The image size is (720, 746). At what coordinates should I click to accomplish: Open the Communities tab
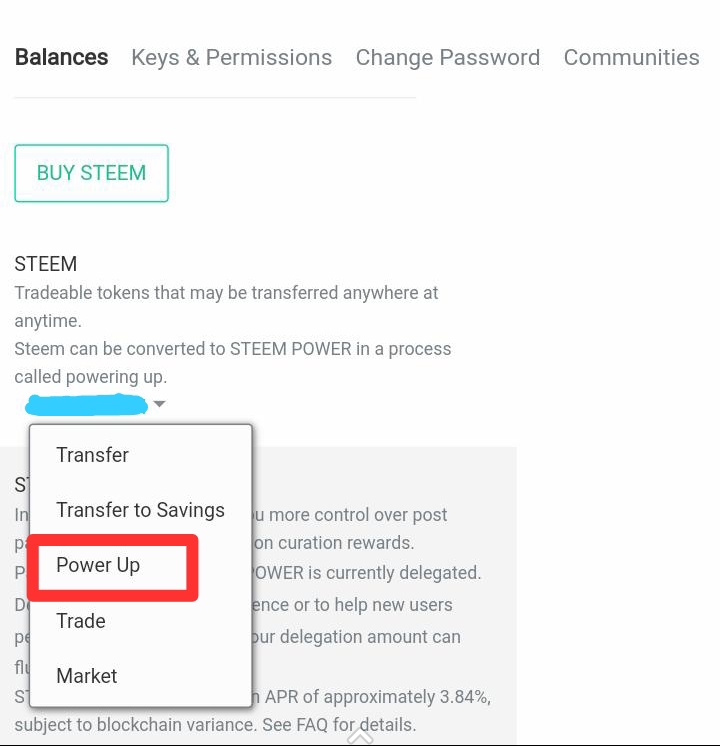[631, 58]
